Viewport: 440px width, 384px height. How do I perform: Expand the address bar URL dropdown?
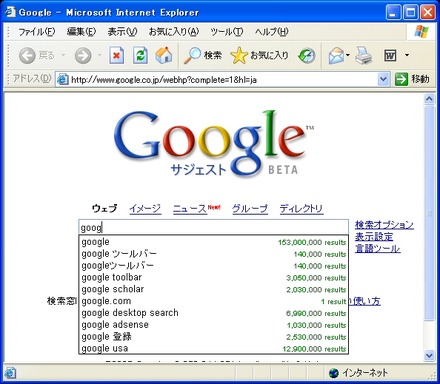tap(383, 79)
